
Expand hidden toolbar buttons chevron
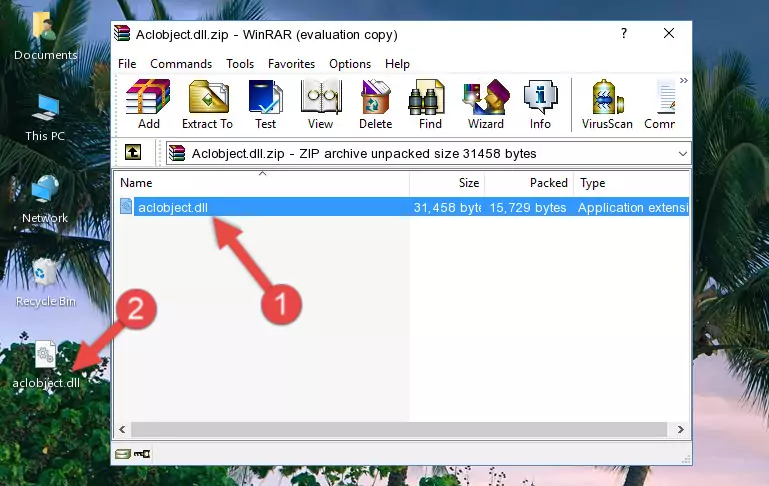point(684,80)
